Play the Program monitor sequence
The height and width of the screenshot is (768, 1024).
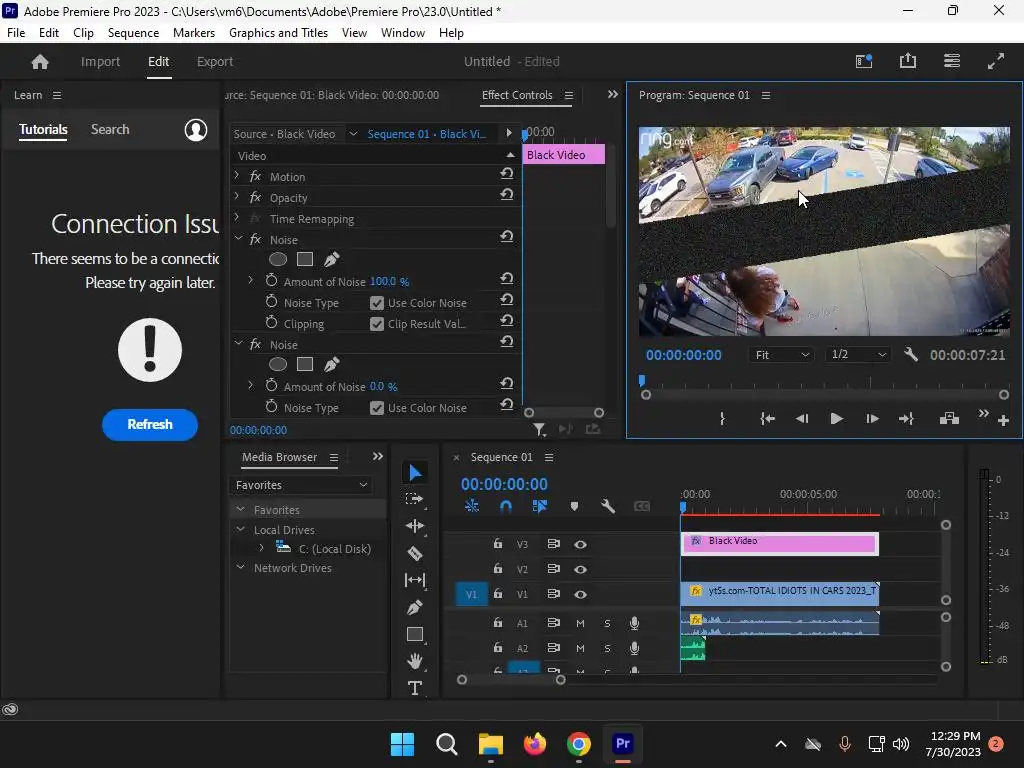point(836,419)
